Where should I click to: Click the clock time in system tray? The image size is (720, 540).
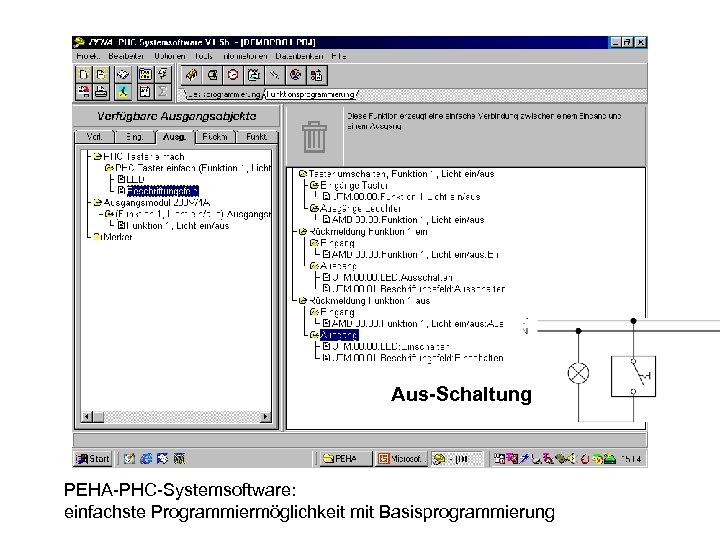click(x=631, y=458)
